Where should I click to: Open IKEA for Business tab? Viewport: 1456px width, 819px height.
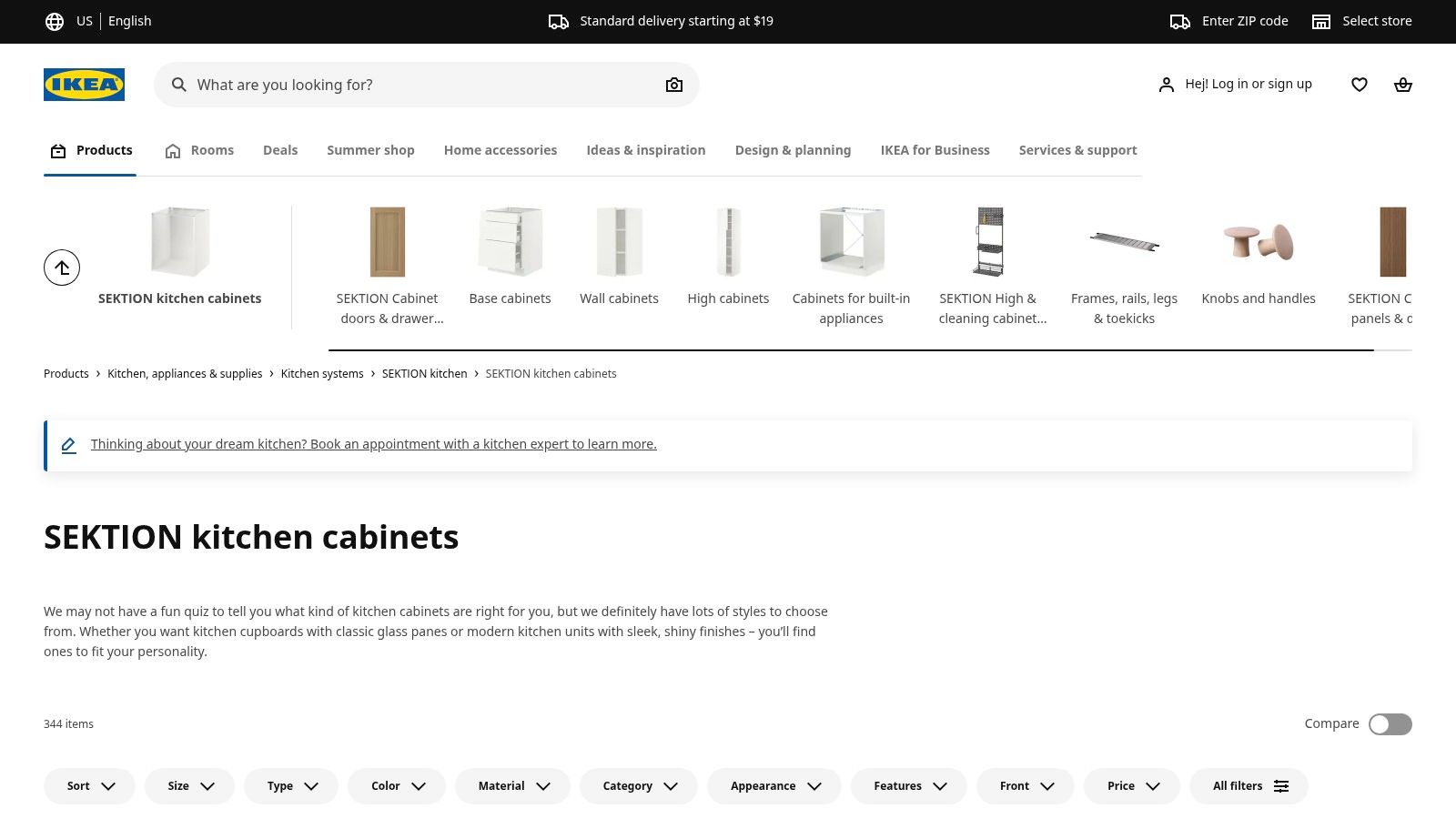tap(935, 151)
